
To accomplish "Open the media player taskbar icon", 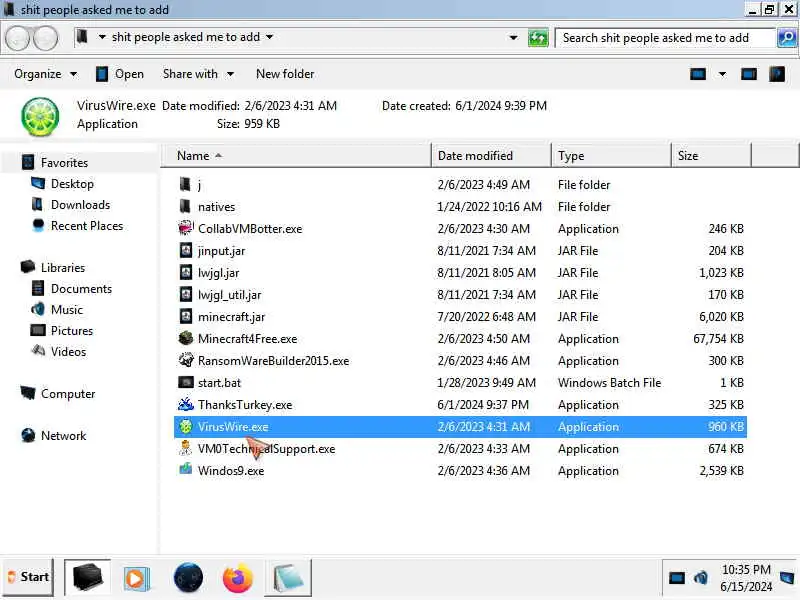I will point(136,579).
